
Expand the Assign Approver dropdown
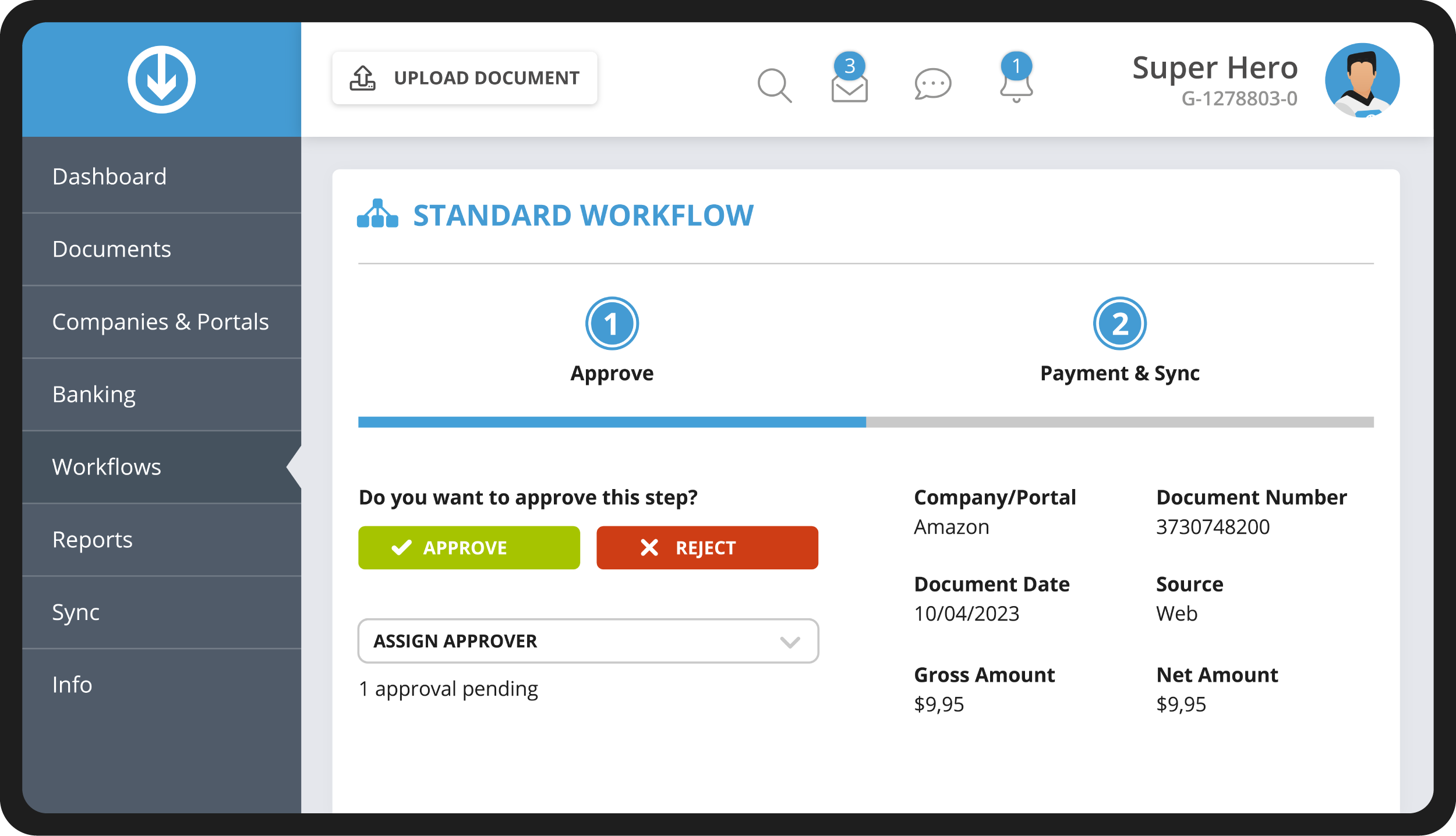[588, 641]
